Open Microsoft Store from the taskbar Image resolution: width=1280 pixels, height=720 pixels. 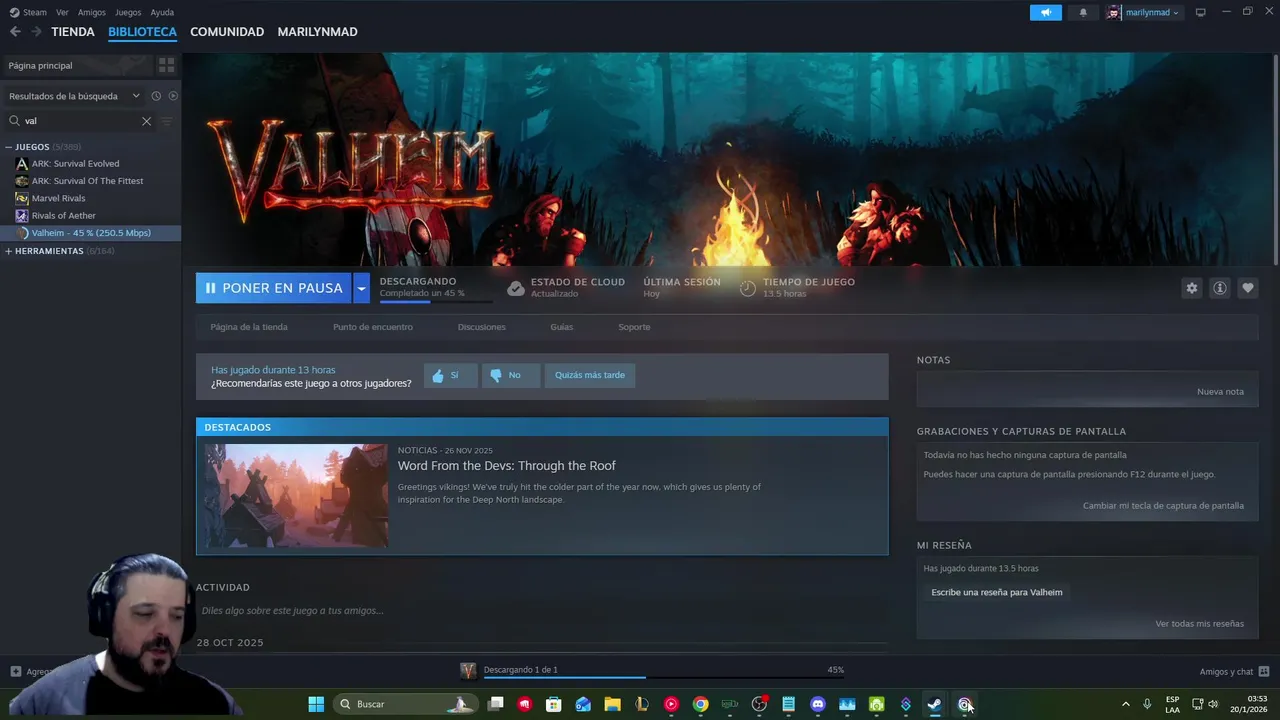pyautogui.click(x=554, y=704)
